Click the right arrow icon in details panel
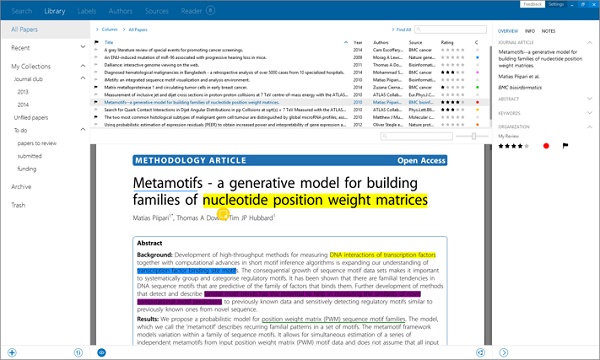Image resolution: width=600 pixels, height=360 pixels. click(504, 352)
